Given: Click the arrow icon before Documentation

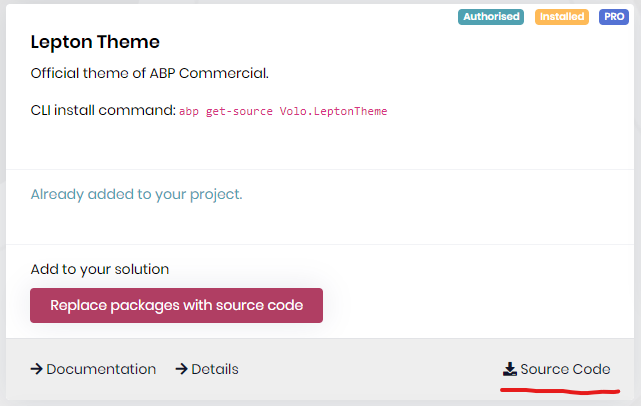Looking at the screenshot, I should coord(36,369).
